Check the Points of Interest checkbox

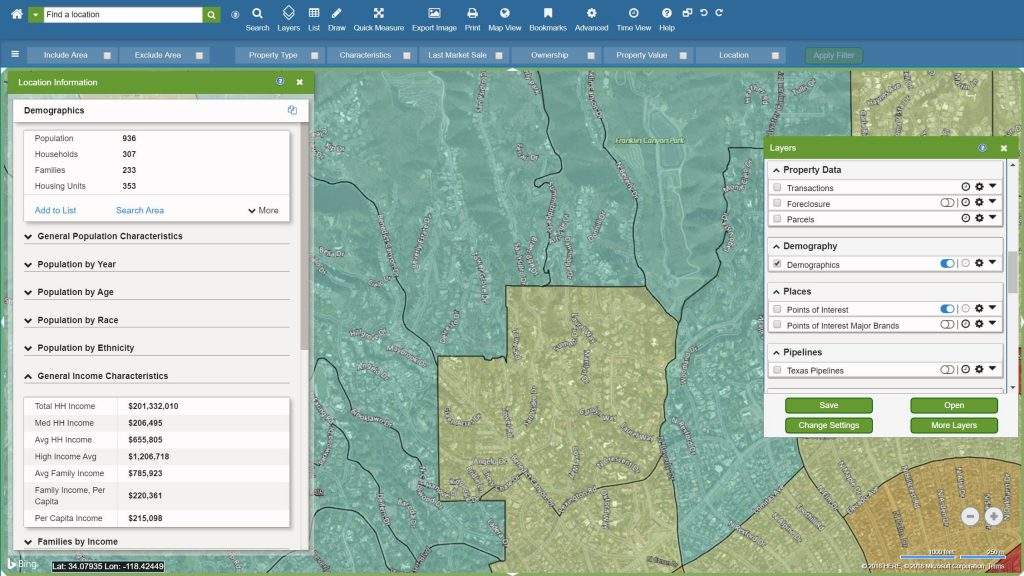coord(777,309)
